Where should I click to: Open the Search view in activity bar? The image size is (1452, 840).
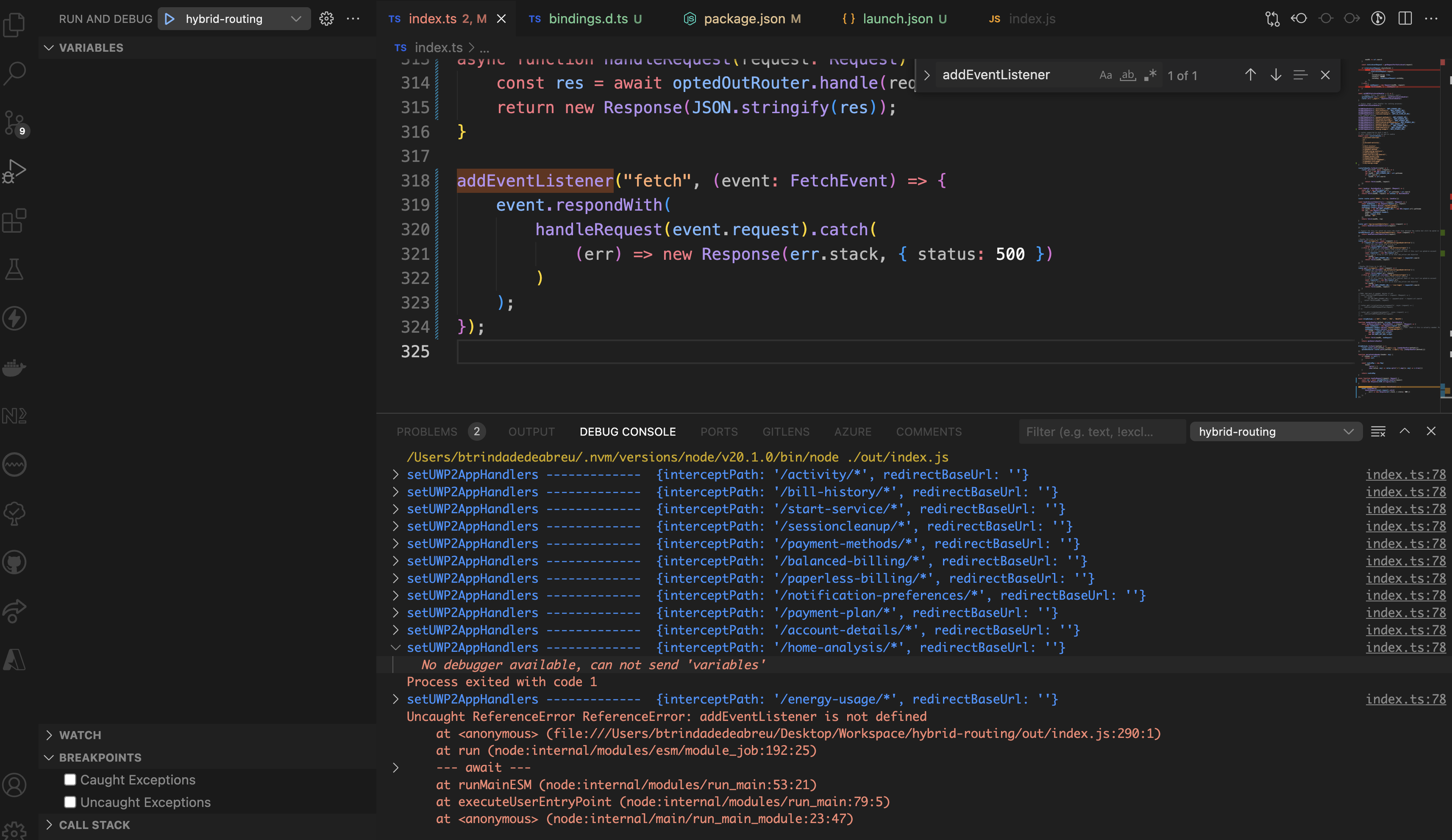coord(14,73)
